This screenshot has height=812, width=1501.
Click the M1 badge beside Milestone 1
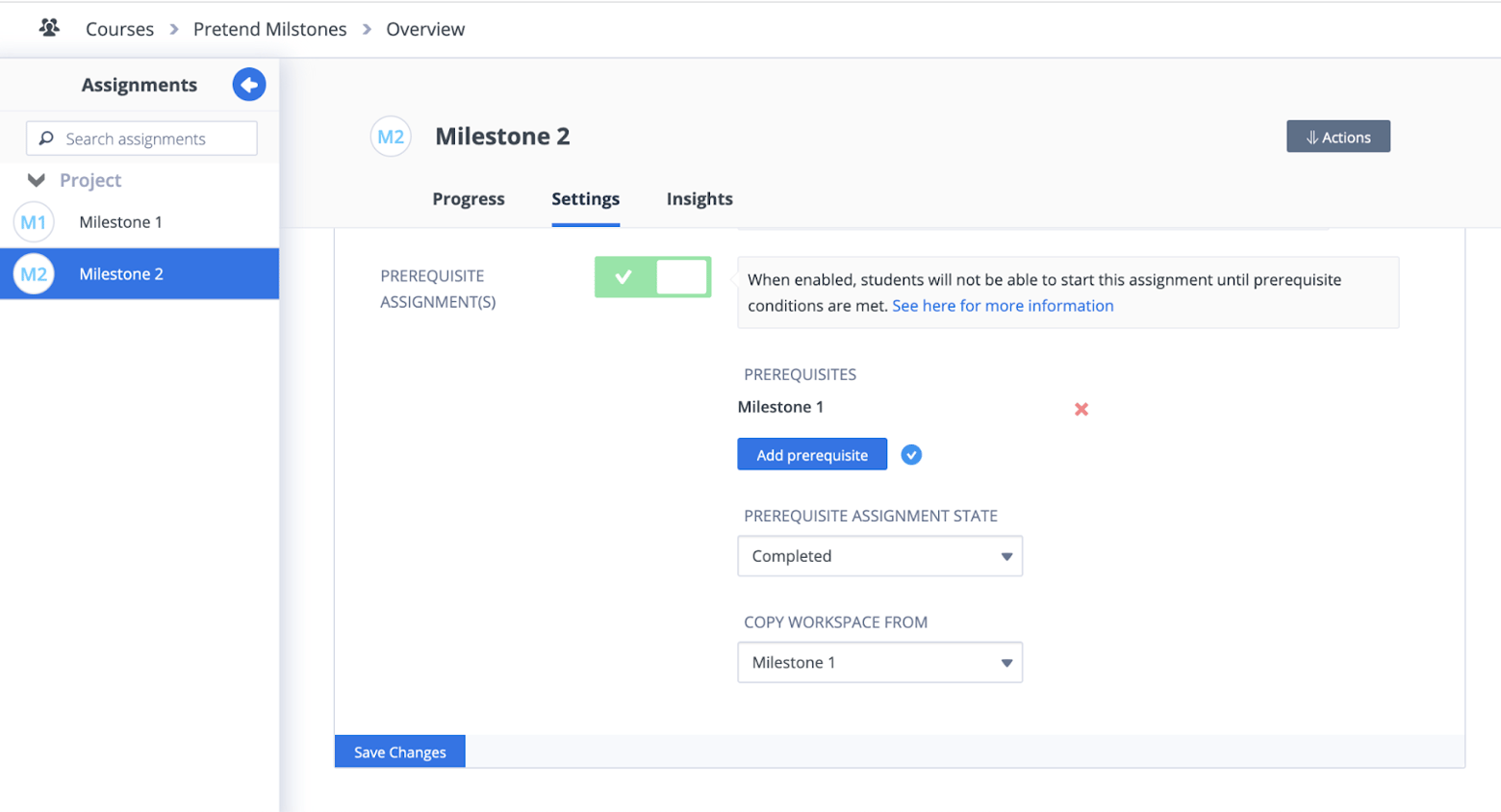(x=35, y=222)
